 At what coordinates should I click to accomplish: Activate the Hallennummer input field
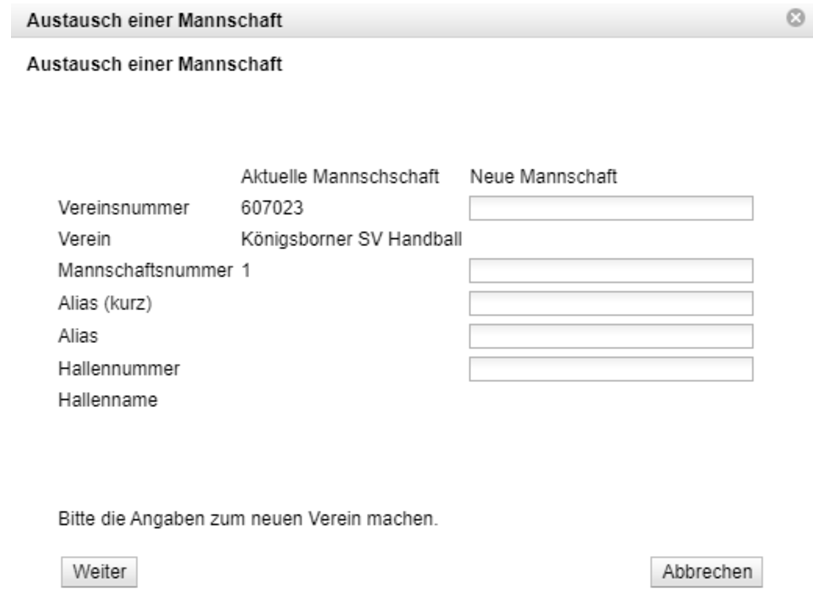click(610, 369)
